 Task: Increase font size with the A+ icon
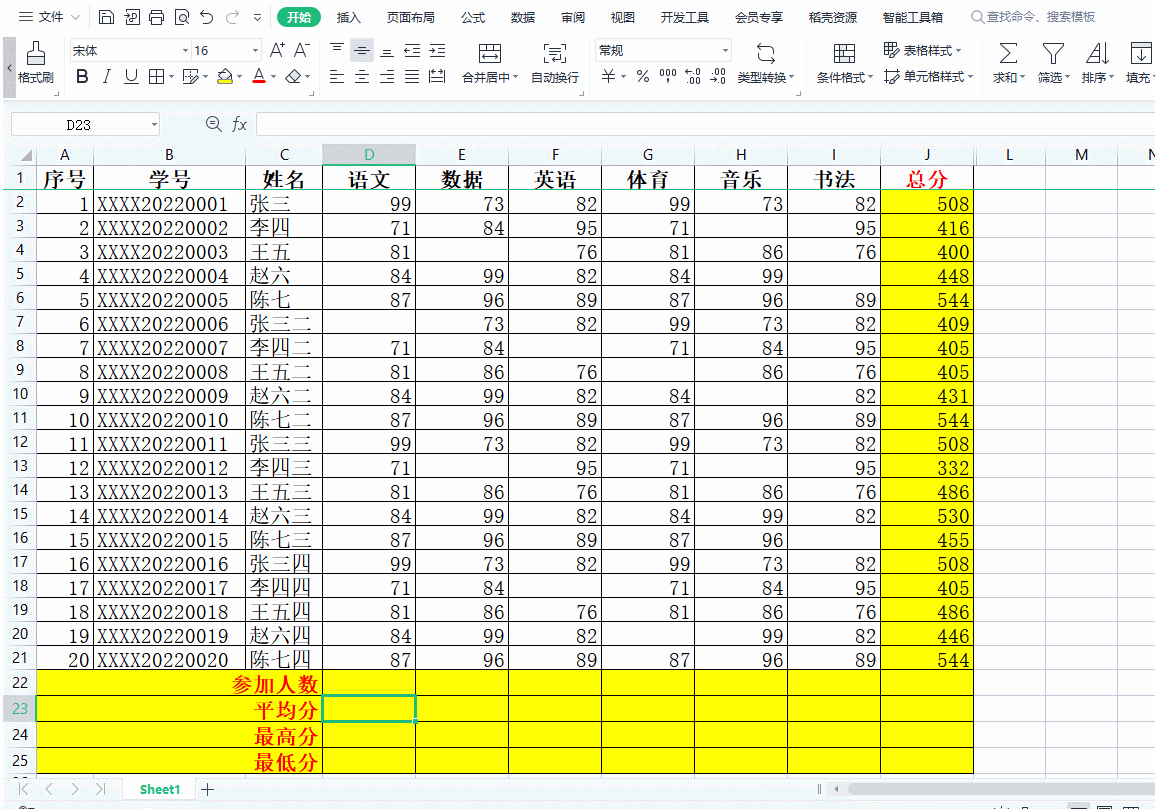(277, 50)
